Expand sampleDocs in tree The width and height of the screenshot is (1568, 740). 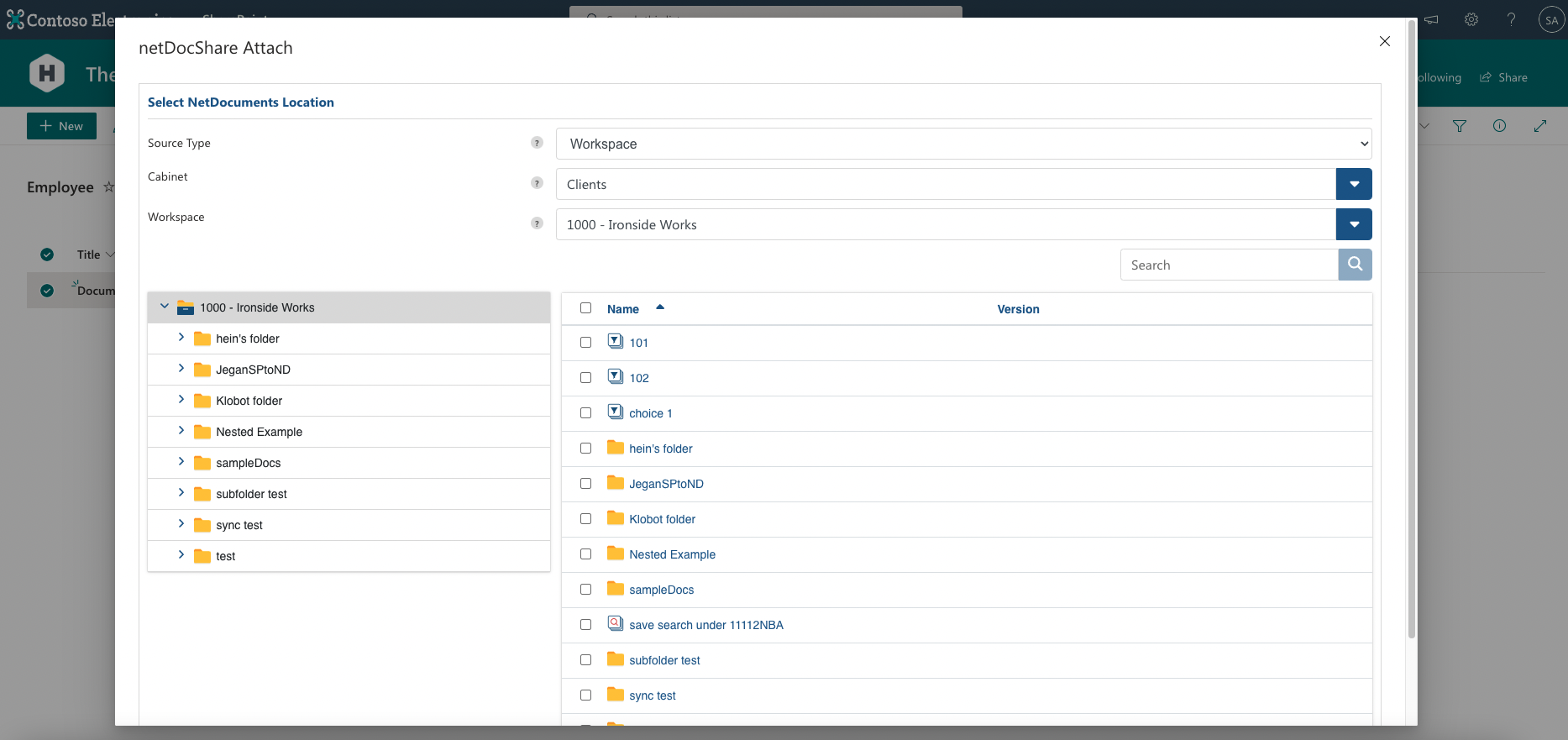181,461
